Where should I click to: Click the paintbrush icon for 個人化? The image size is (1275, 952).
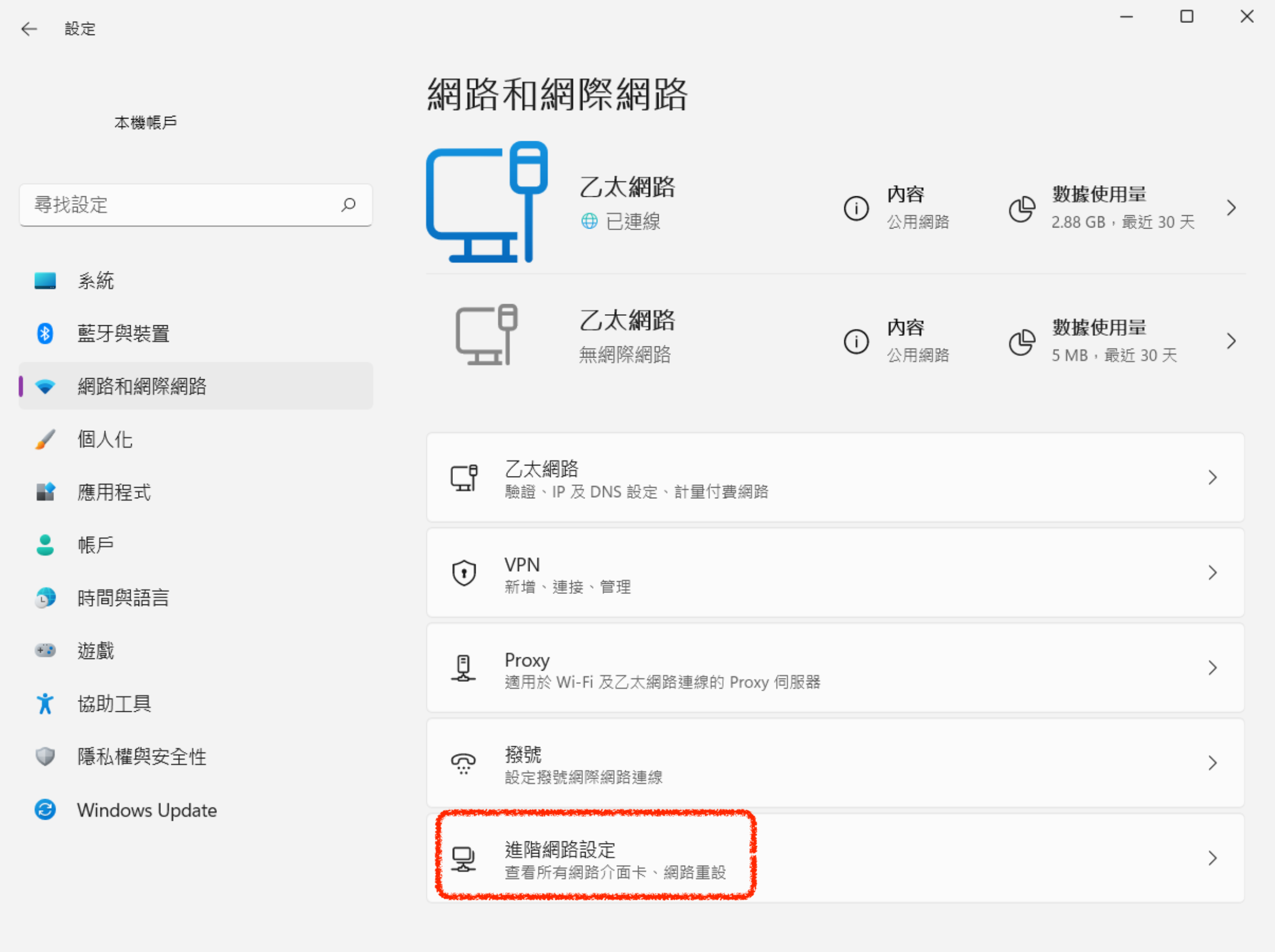45,439
